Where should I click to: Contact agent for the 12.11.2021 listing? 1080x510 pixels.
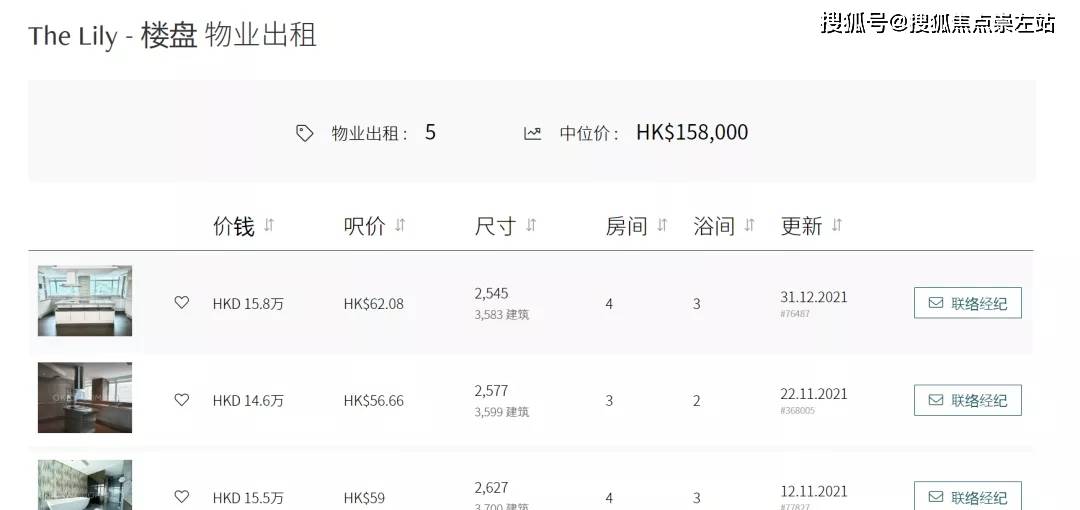click(968, 496)
